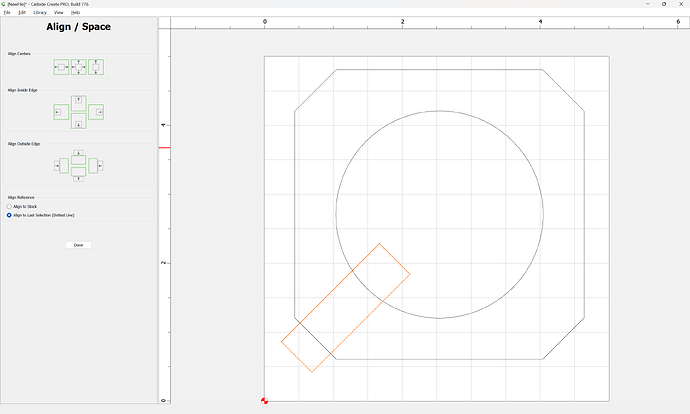
Task: Align centers horizontally icon
Action: point(61,67)
